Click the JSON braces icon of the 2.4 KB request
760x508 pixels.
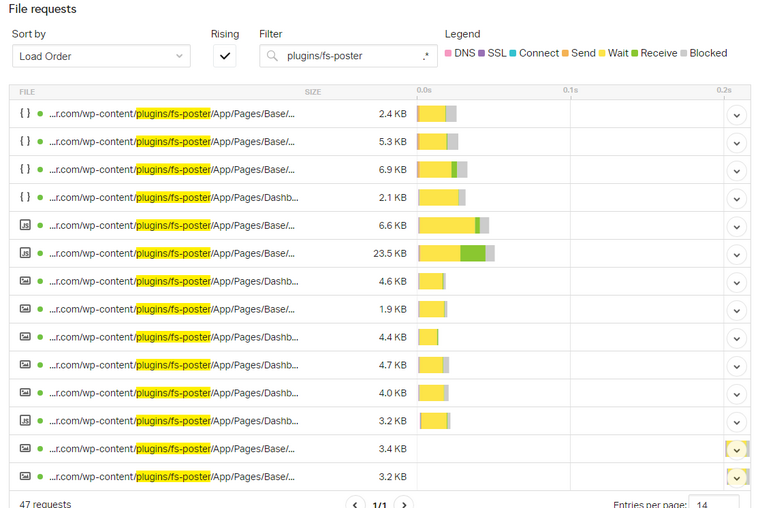pos(25,114)
